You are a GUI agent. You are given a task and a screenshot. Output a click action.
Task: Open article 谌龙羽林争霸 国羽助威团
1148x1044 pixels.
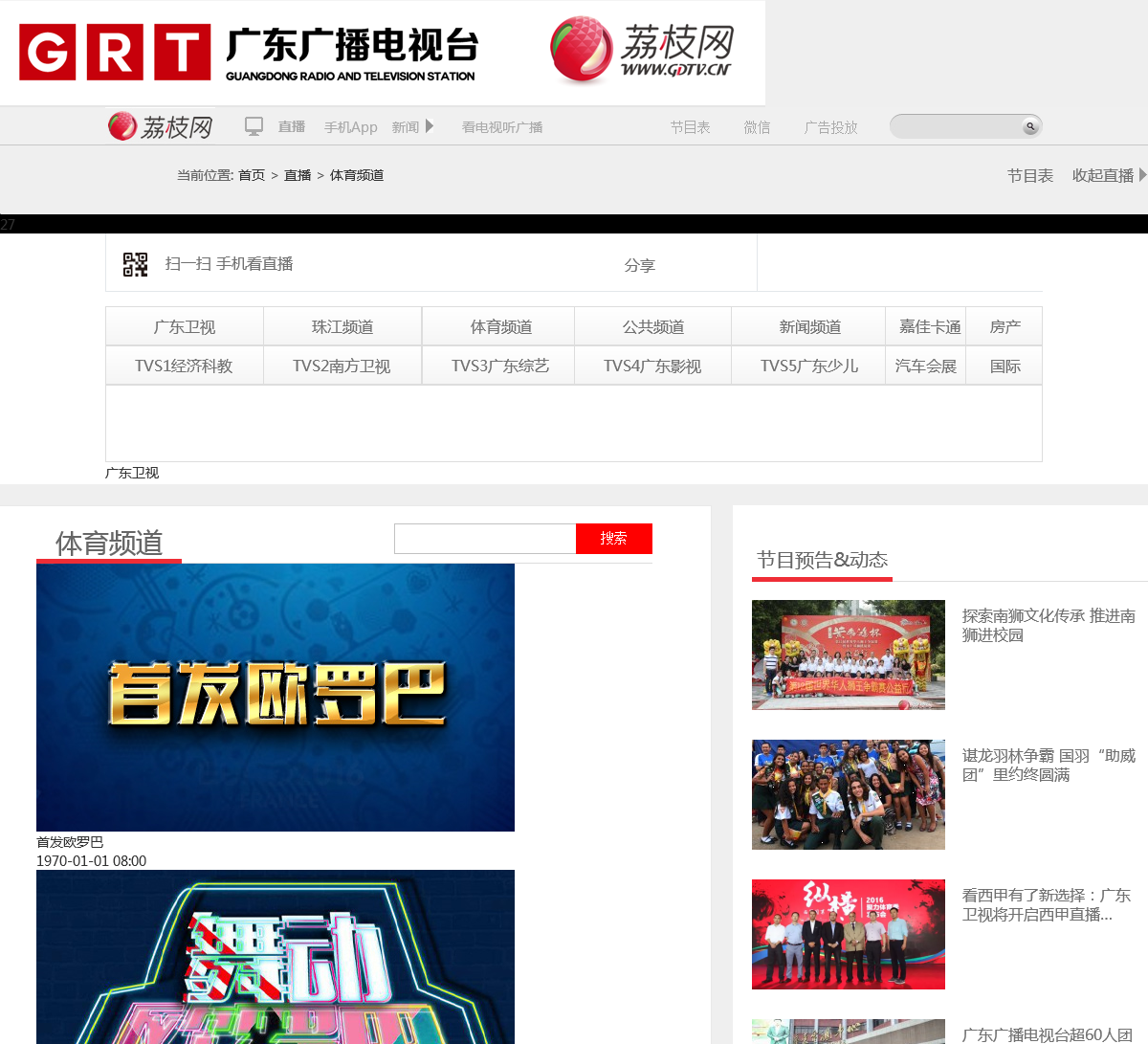[1049, 765]
